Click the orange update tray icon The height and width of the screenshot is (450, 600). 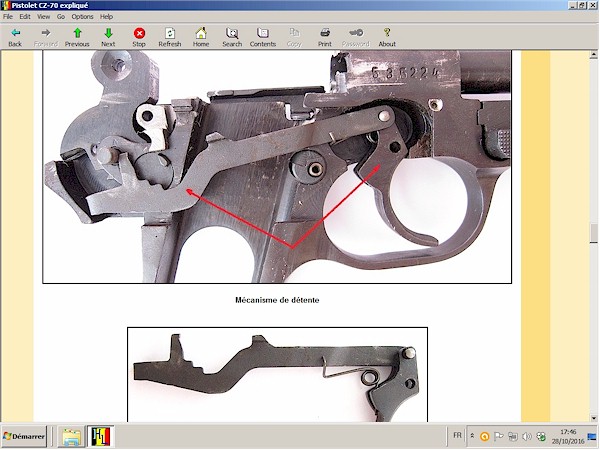tap(485, 436)
